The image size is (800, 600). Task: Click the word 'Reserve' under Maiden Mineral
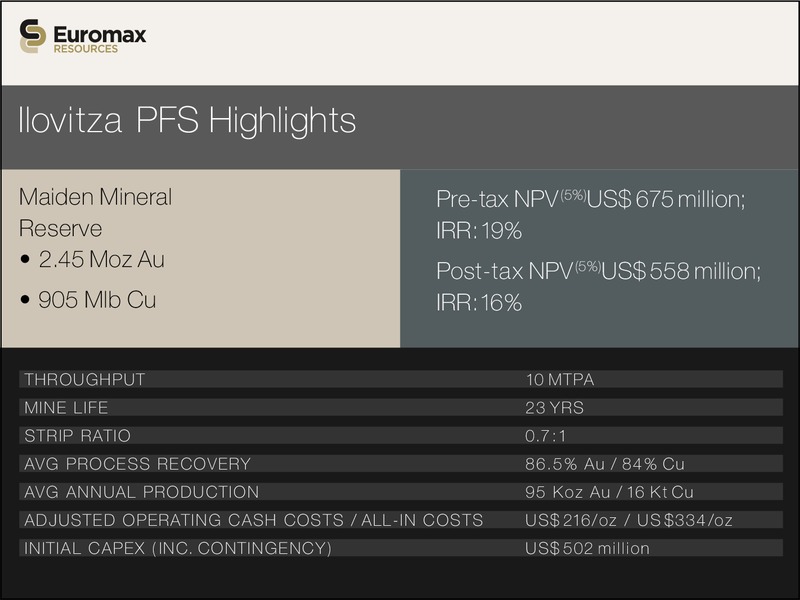(x=60, y=229)
